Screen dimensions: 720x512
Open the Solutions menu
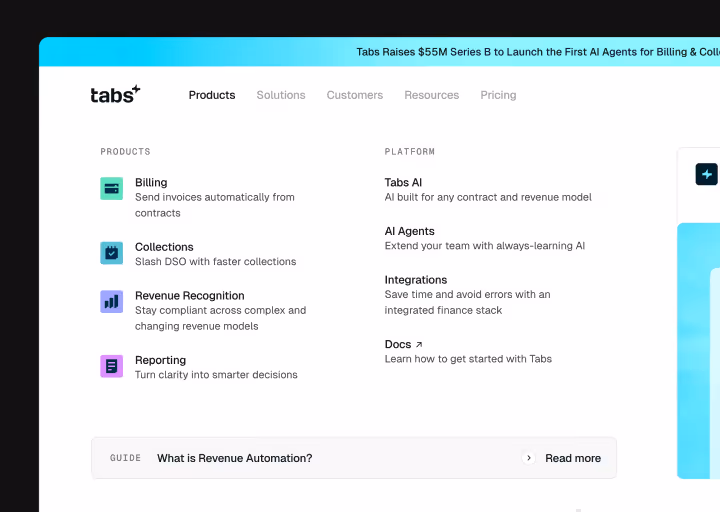[x=281, y=95]
